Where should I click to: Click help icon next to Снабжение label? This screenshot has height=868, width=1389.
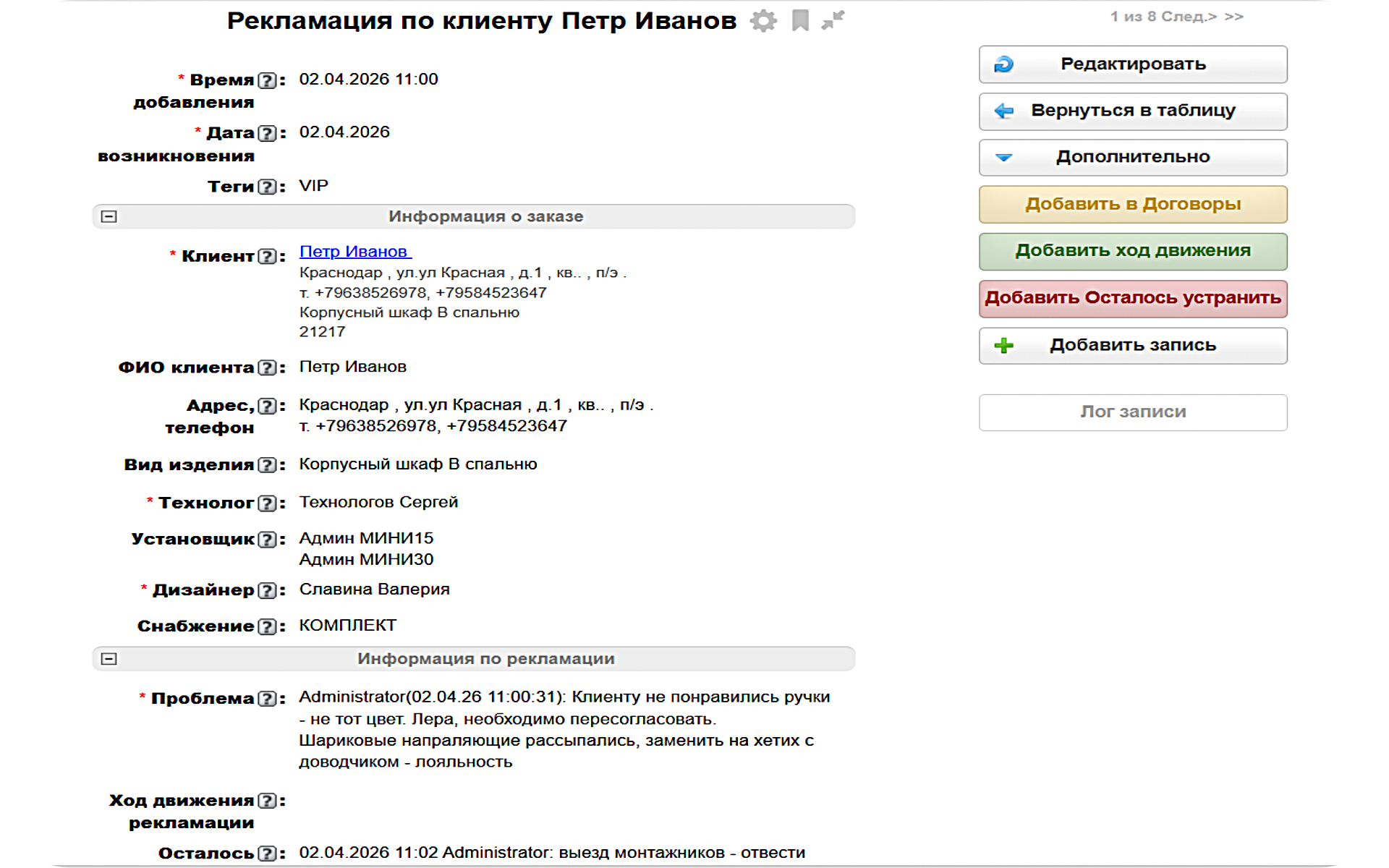pyautogui.click(x=268, y=626)
